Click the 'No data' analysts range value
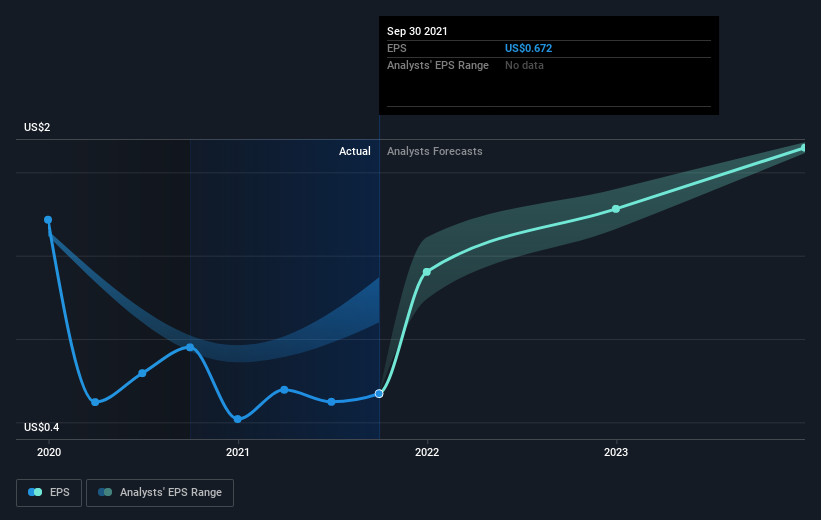 pos(524,65)
